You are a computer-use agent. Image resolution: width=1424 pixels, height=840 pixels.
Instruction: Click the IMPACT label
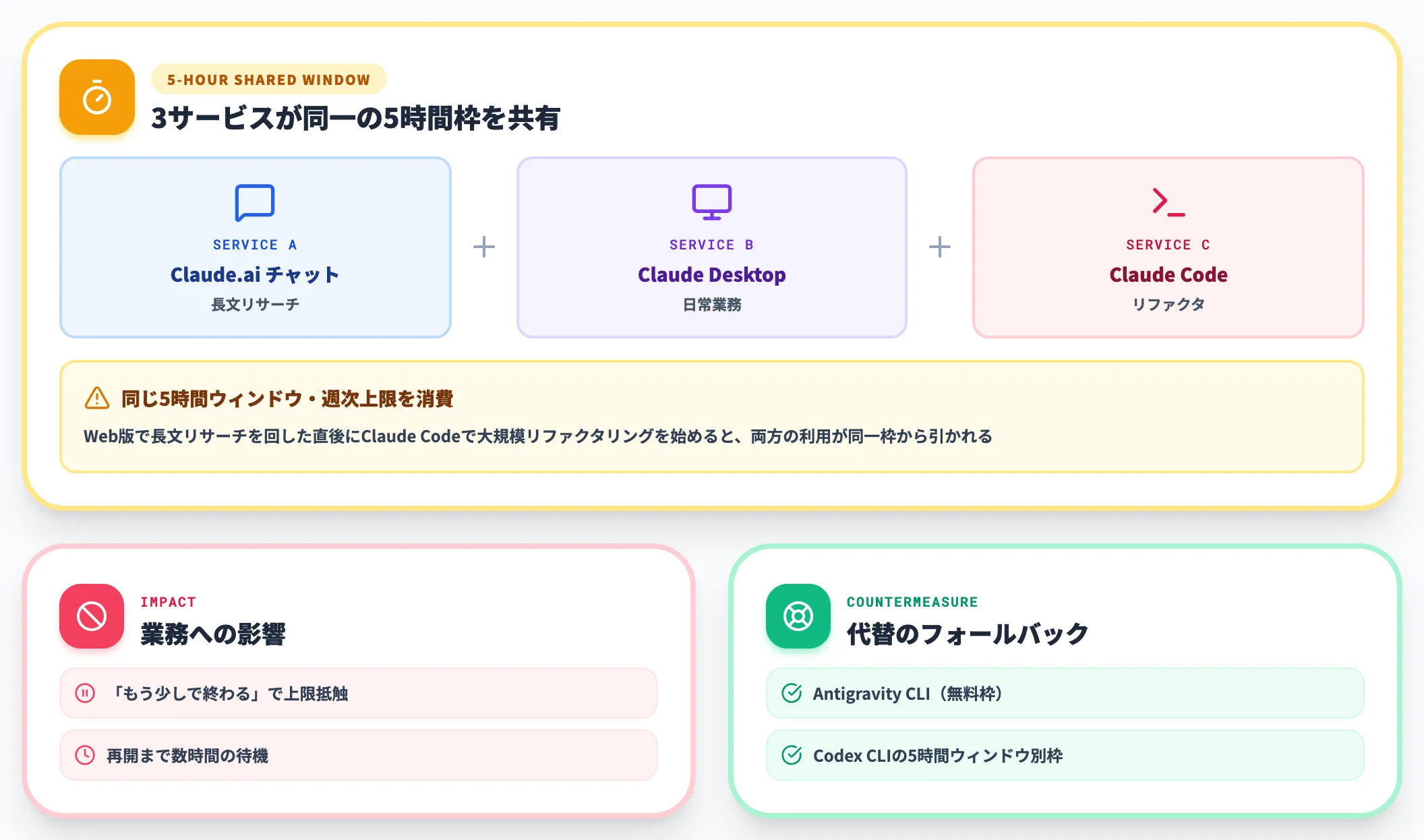point(169,602)
